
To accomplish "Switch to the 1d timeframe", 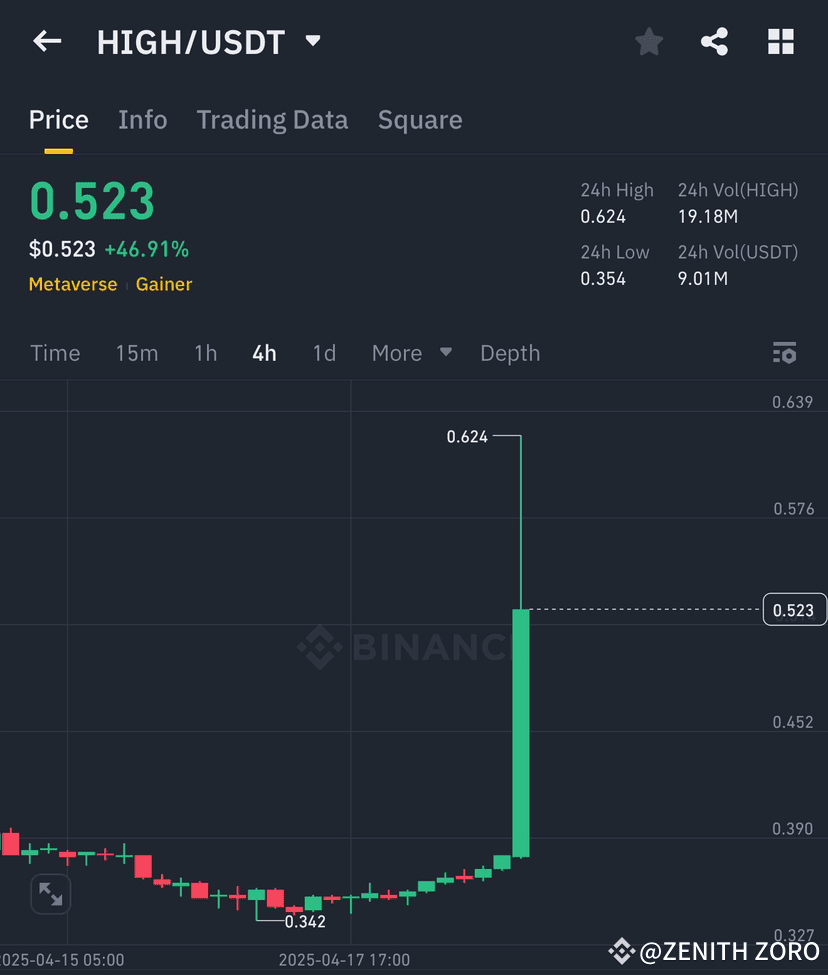I will click(324, 352).
